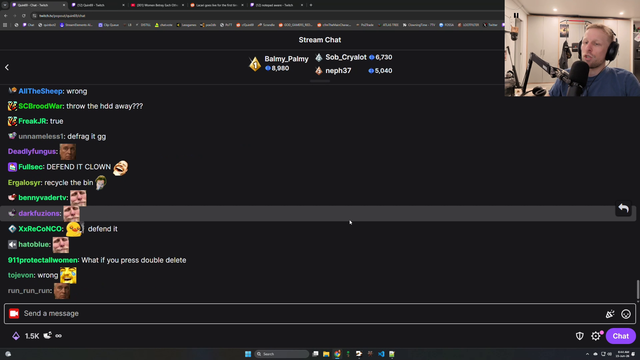Send message with the purple Chat button
The width and height of the screenshot is (640, 360).
tap(620, 336)
